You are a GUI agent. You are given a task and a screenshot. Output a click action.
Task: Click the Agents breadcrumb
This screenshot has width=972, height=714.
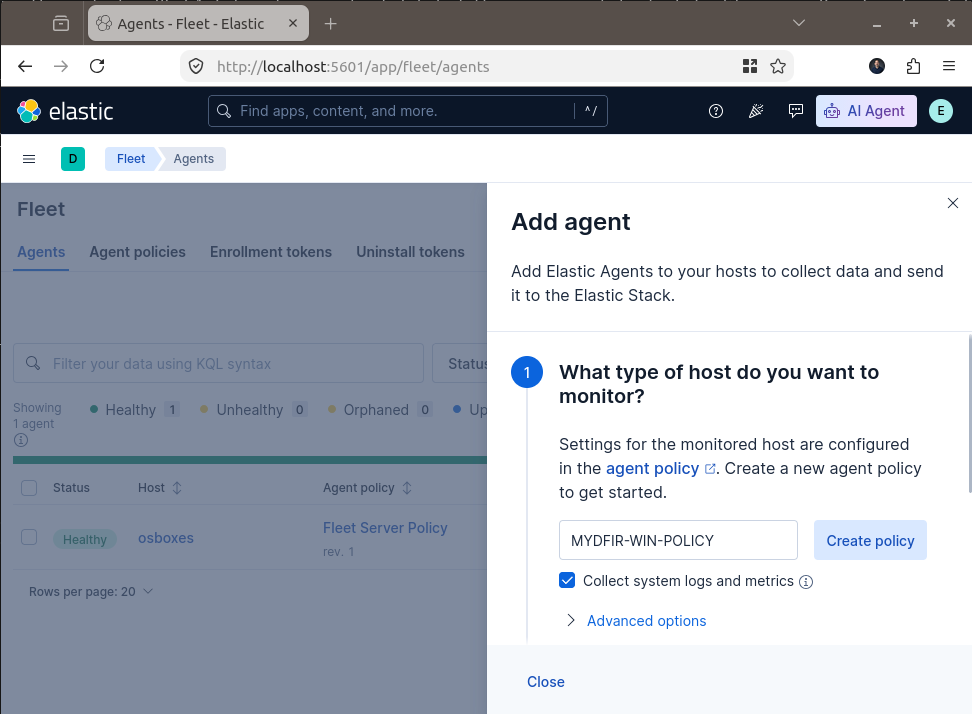[x=193, y=159]
